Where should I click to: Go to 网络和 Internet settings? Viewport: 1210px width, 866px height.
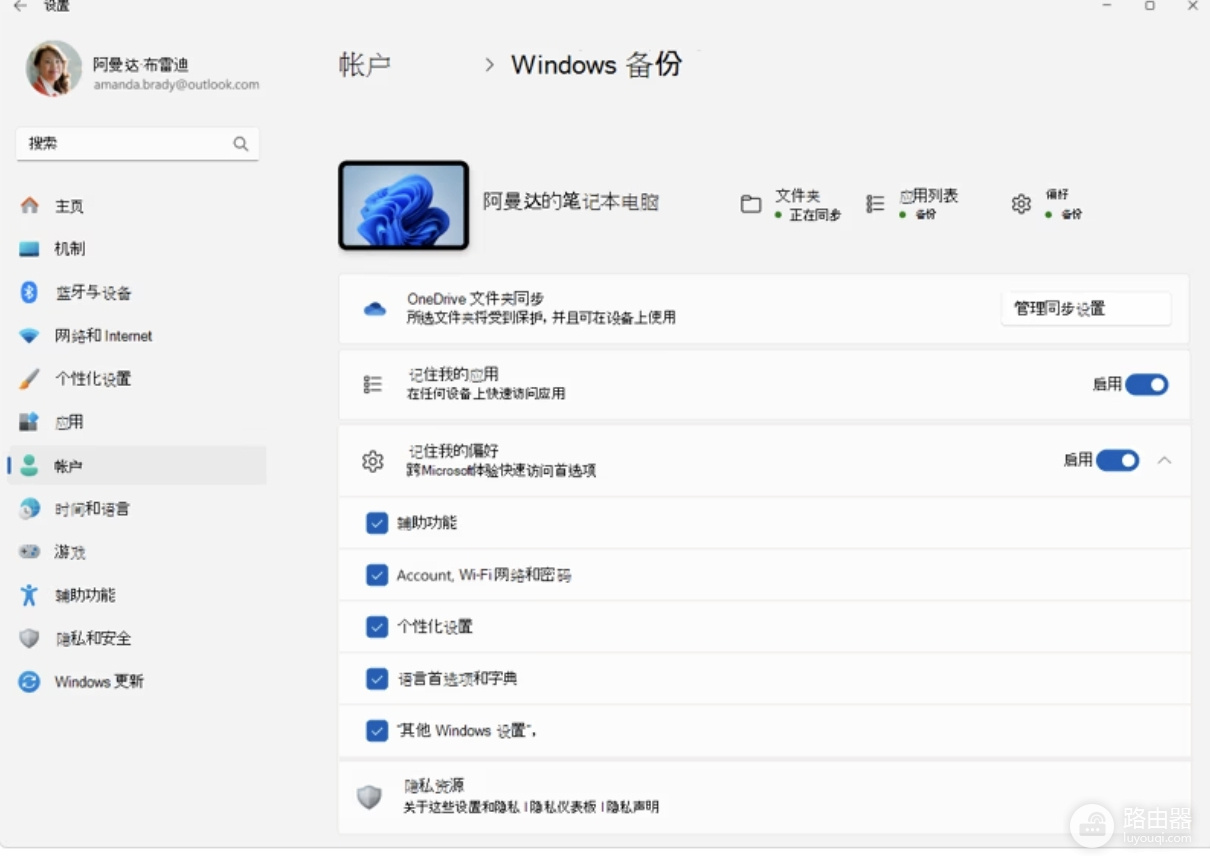coord(104,336)
